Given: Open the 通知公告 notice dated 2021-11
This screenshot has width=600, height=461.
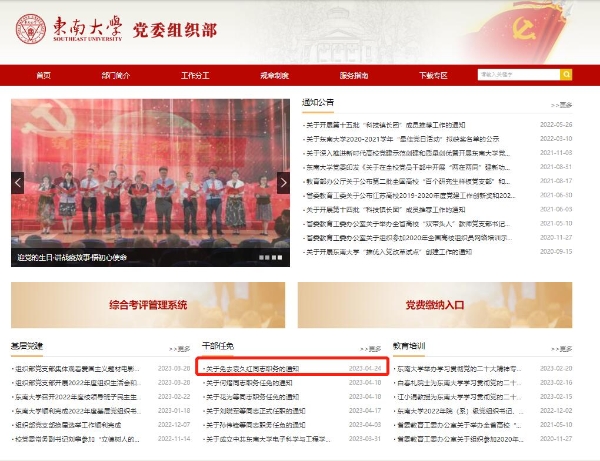Looking at the screenshot, I should click(x=408, y=153).
